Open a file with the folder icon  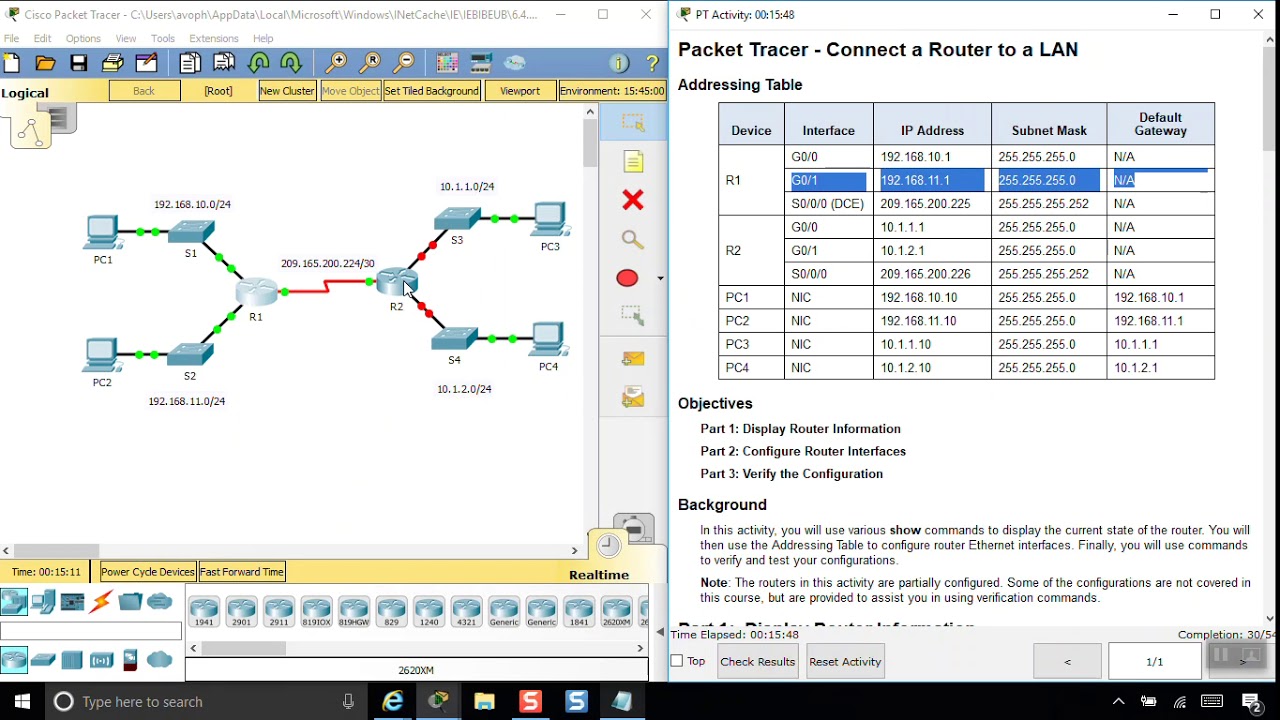[x=45, y=63]
